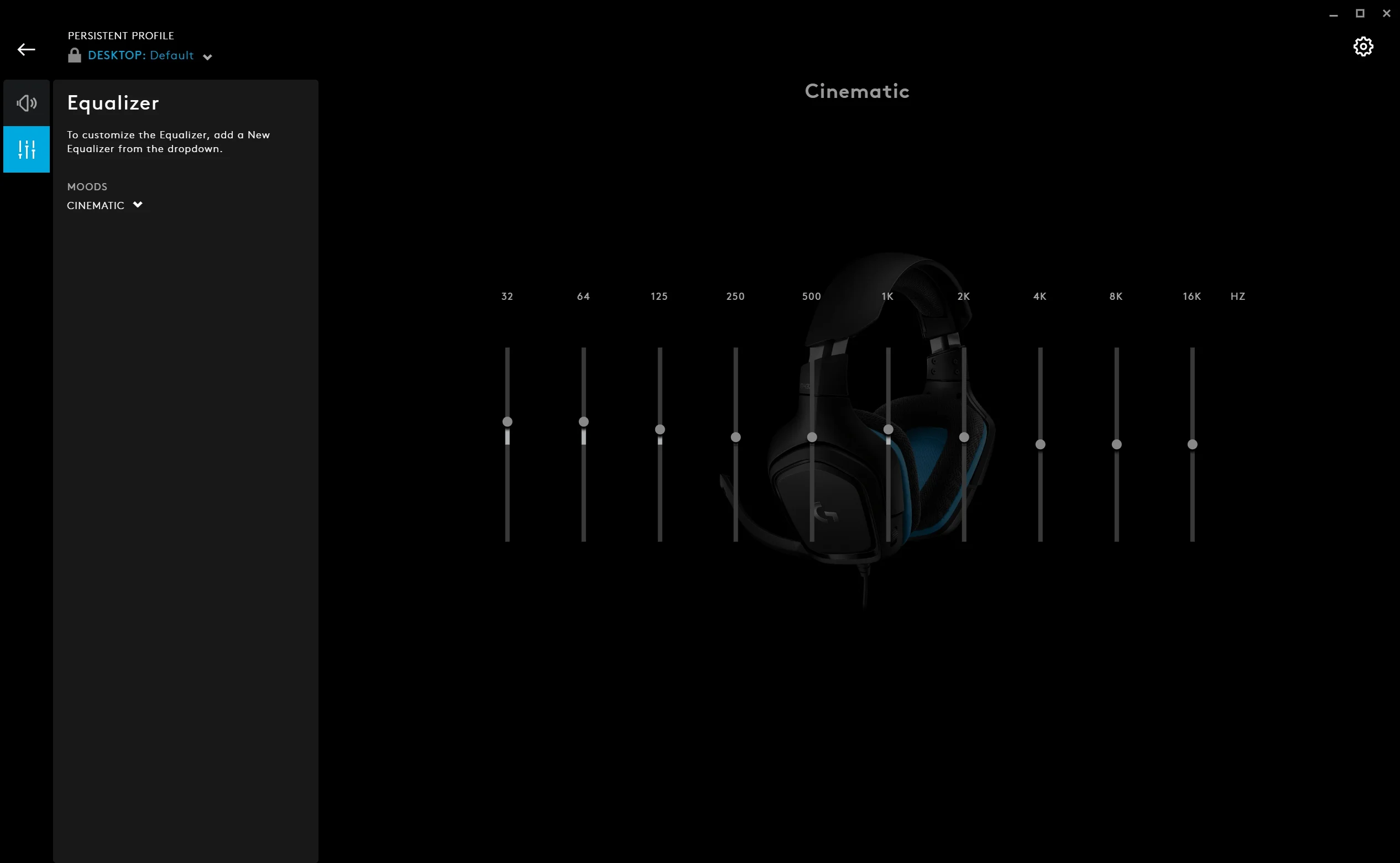Click the 1K slider handle
Viewport: 1400px width, 863px height.
coord(887,429)
